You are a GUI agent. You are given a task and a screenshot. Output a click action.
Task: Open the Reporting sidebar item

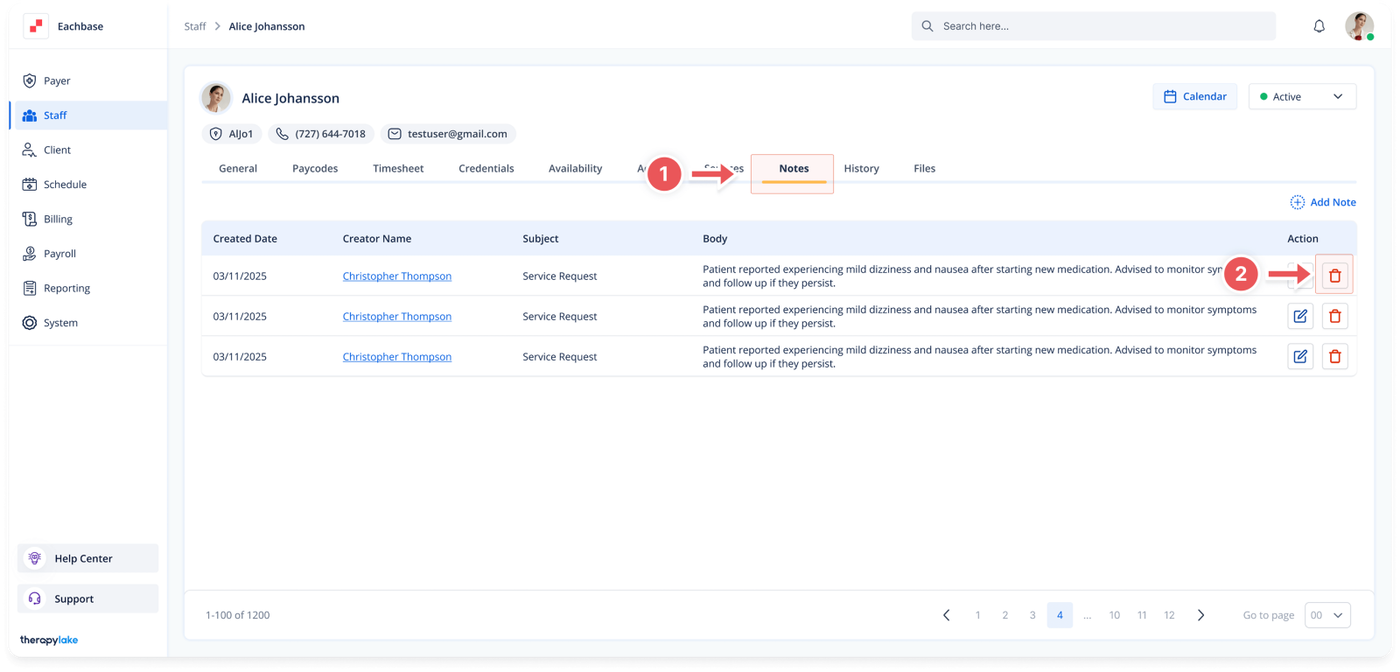[66, 288]
